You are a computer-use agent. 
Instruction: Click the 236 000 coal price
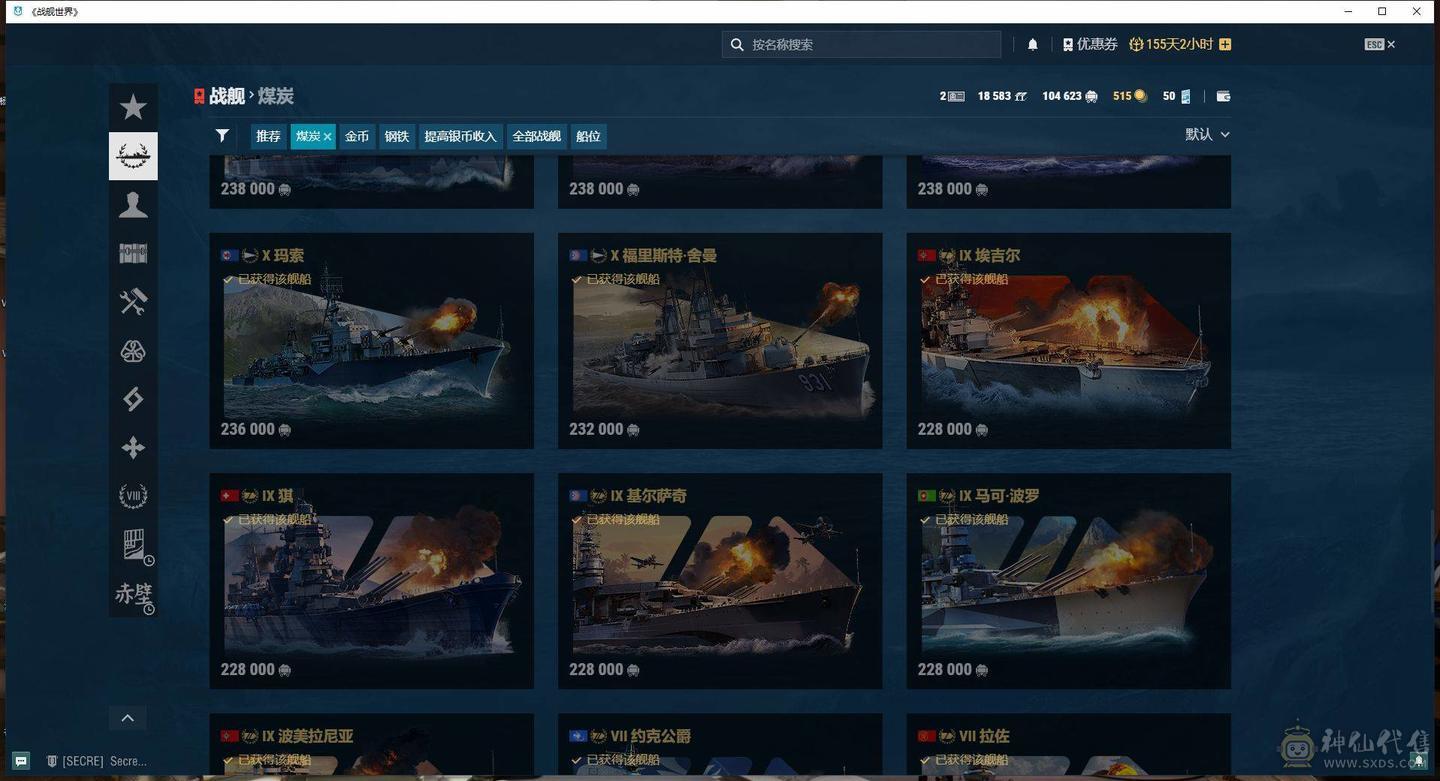255,429
